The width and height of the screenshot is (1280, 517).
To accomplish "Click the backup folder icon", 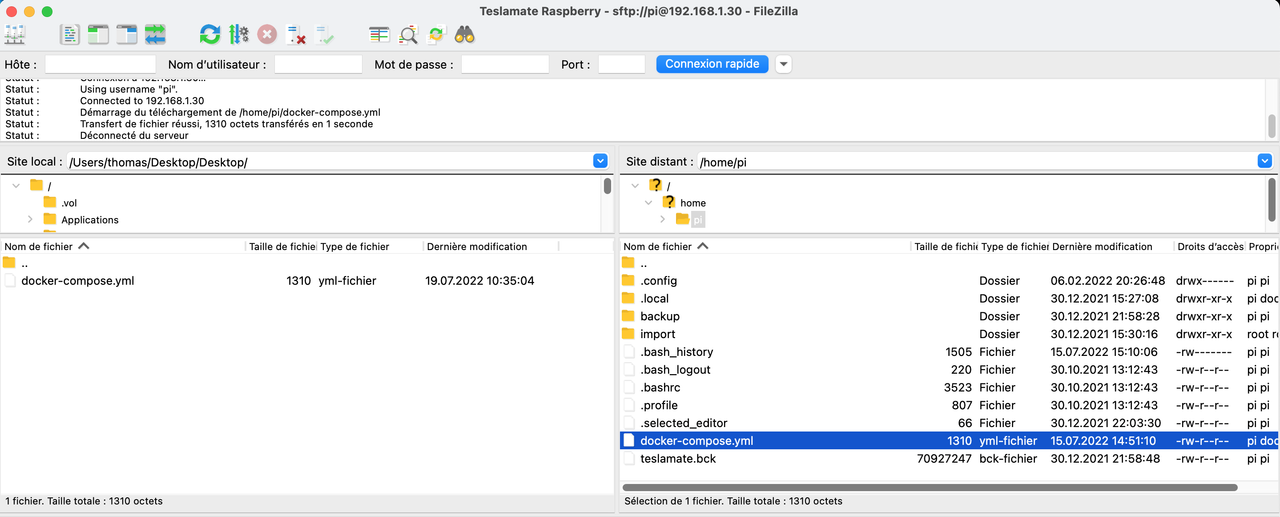I will [628, 316].
